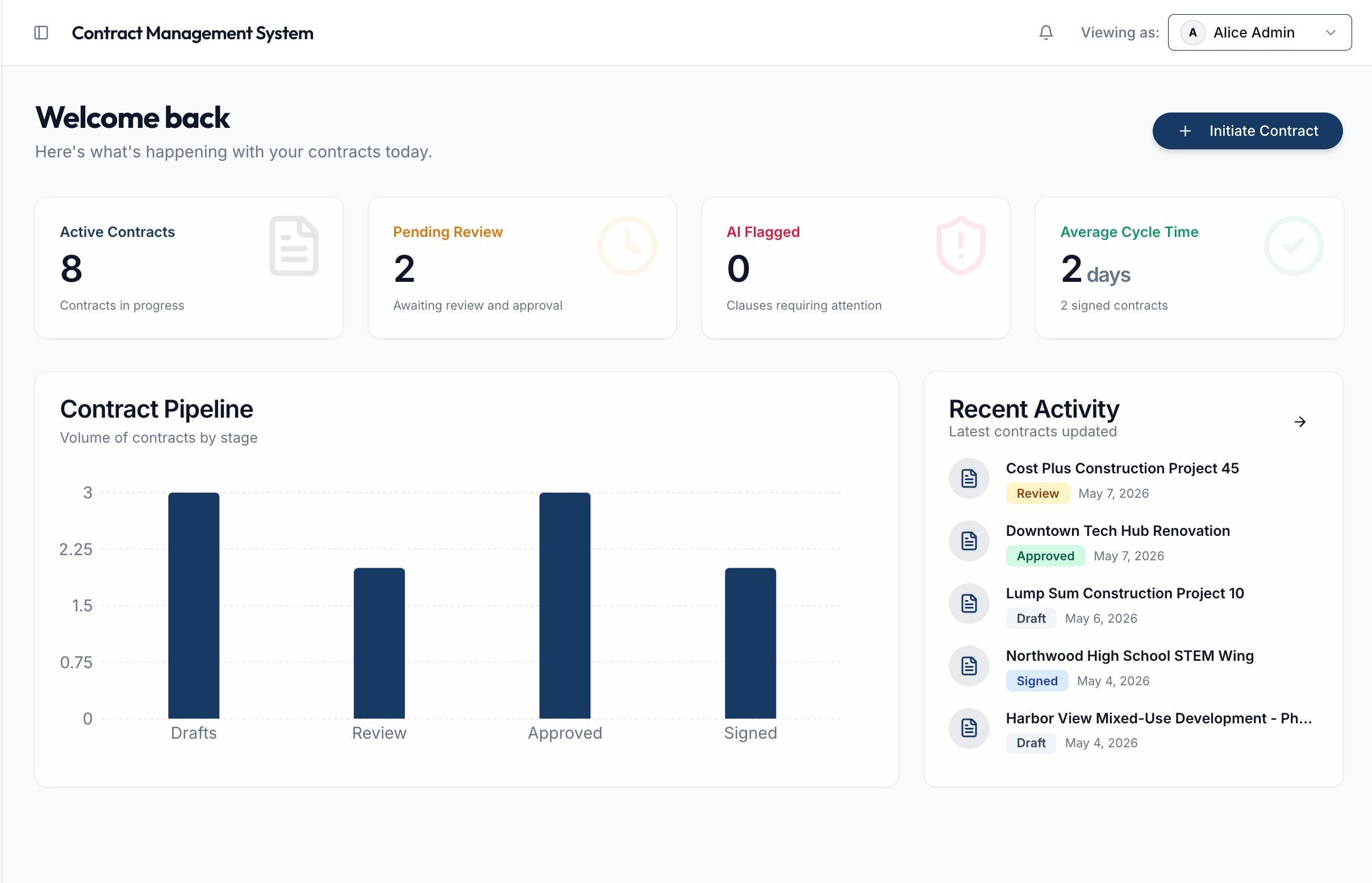
Task: Click the Signed status badge
Action: 1037,681
